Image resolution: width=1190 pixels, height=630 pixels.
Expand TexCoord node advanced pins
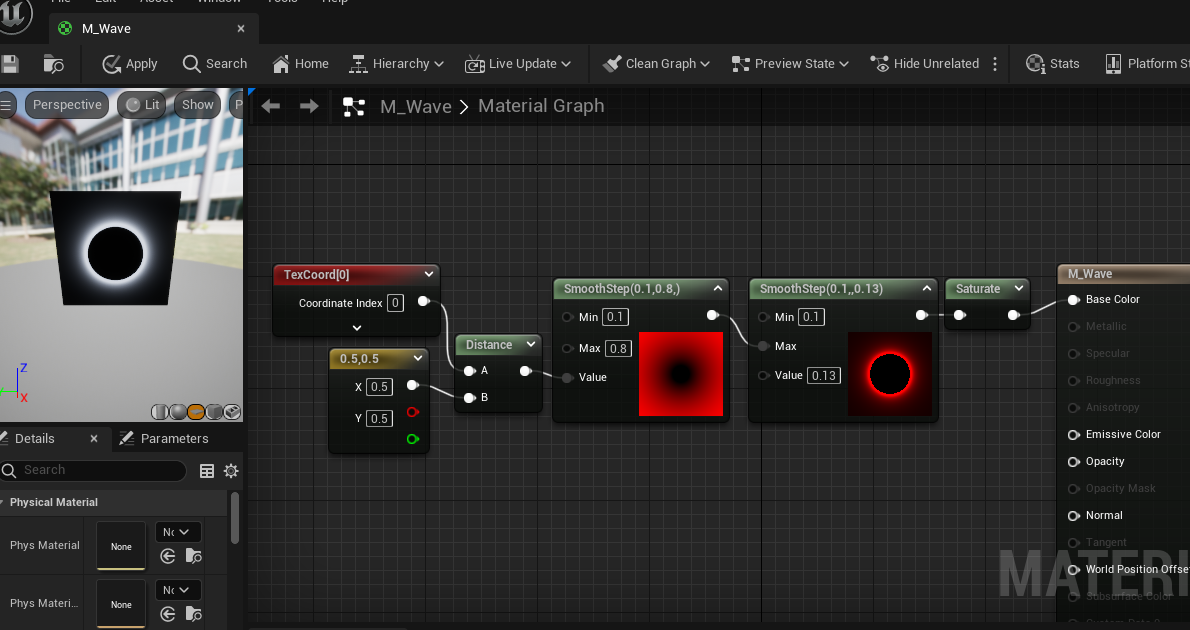tap(357, 328)
